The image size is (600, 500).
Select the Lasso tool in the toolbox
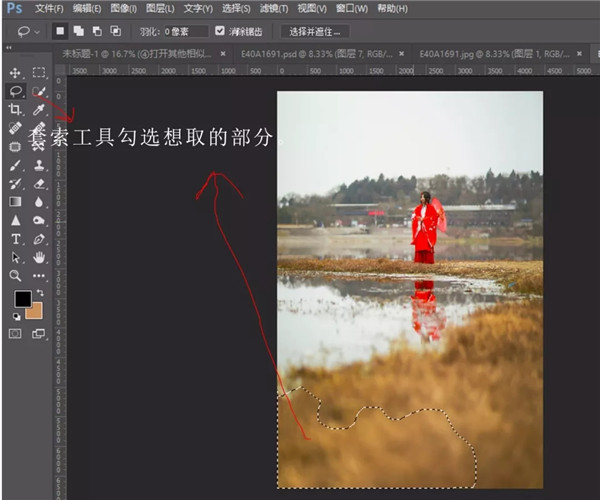pyautogui.click(x=16, y=91)
